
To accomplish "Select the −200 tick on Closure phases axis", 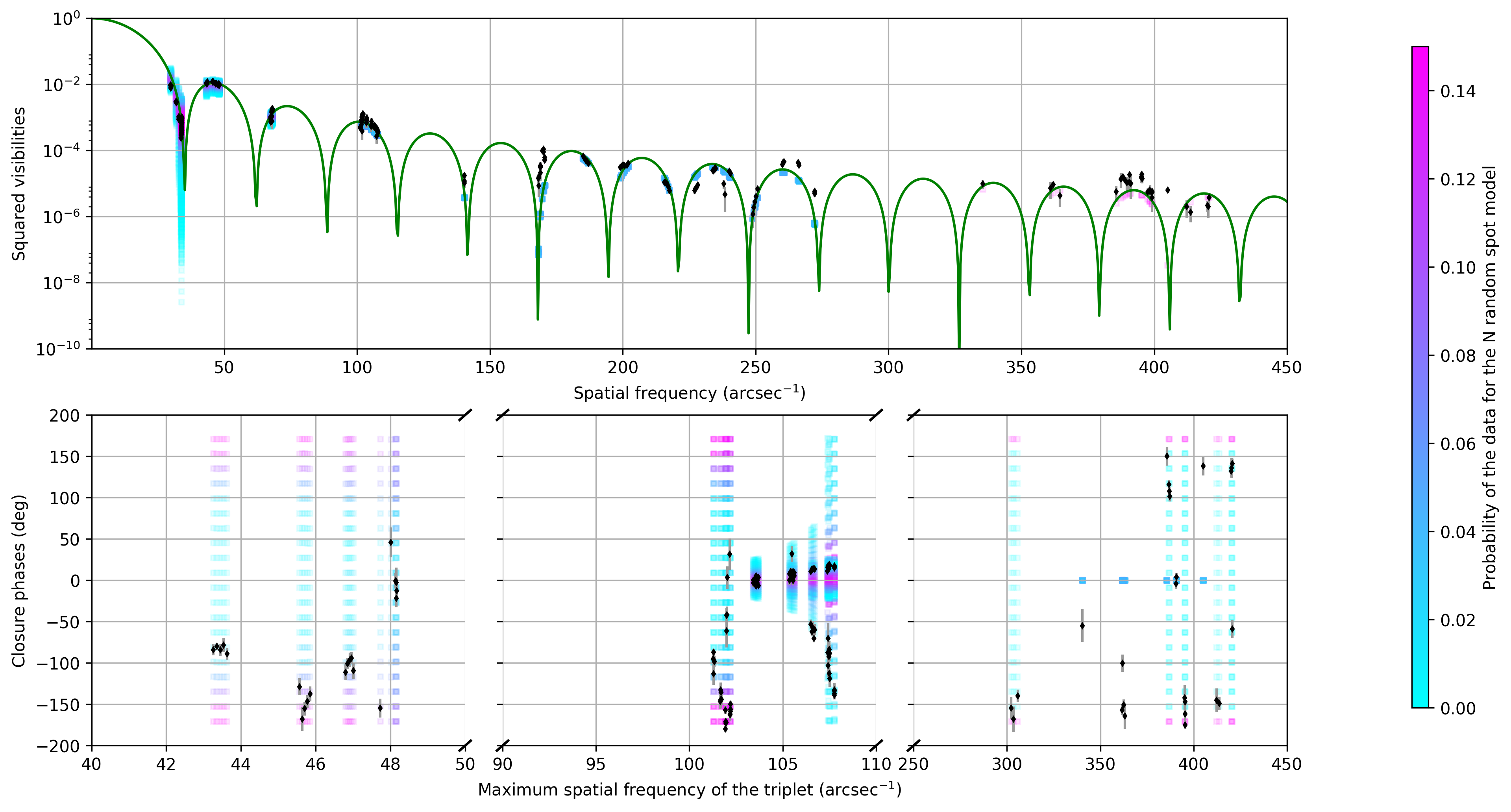I will coord(58,746).
